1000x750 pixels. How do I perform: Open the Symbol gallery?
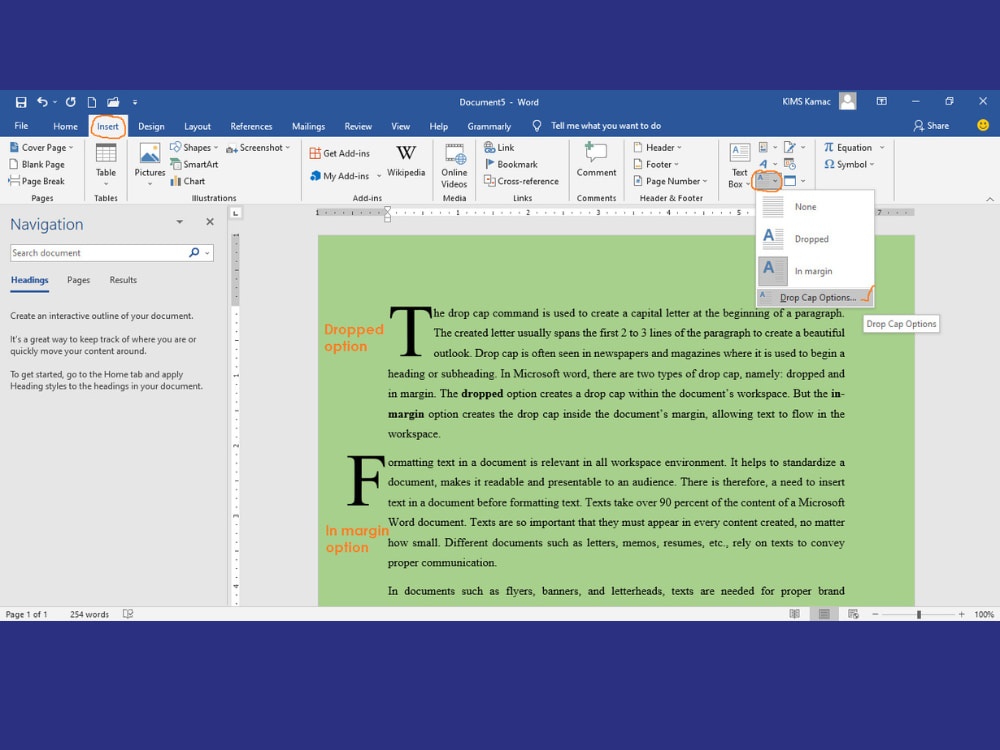[x=849, y=165]
